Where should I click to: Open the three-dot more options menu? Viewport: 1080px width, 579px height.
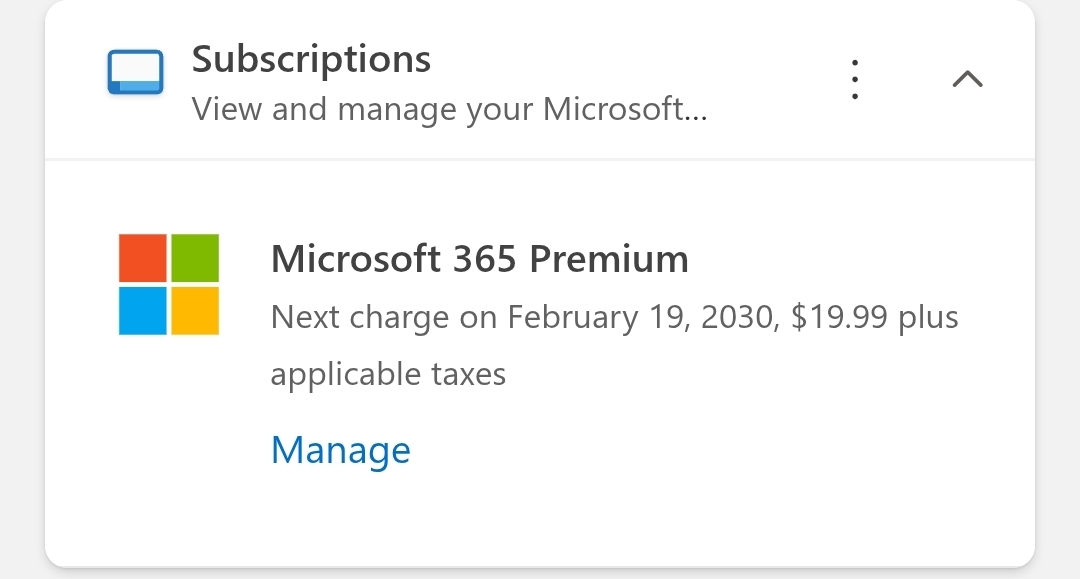(854, 79)
